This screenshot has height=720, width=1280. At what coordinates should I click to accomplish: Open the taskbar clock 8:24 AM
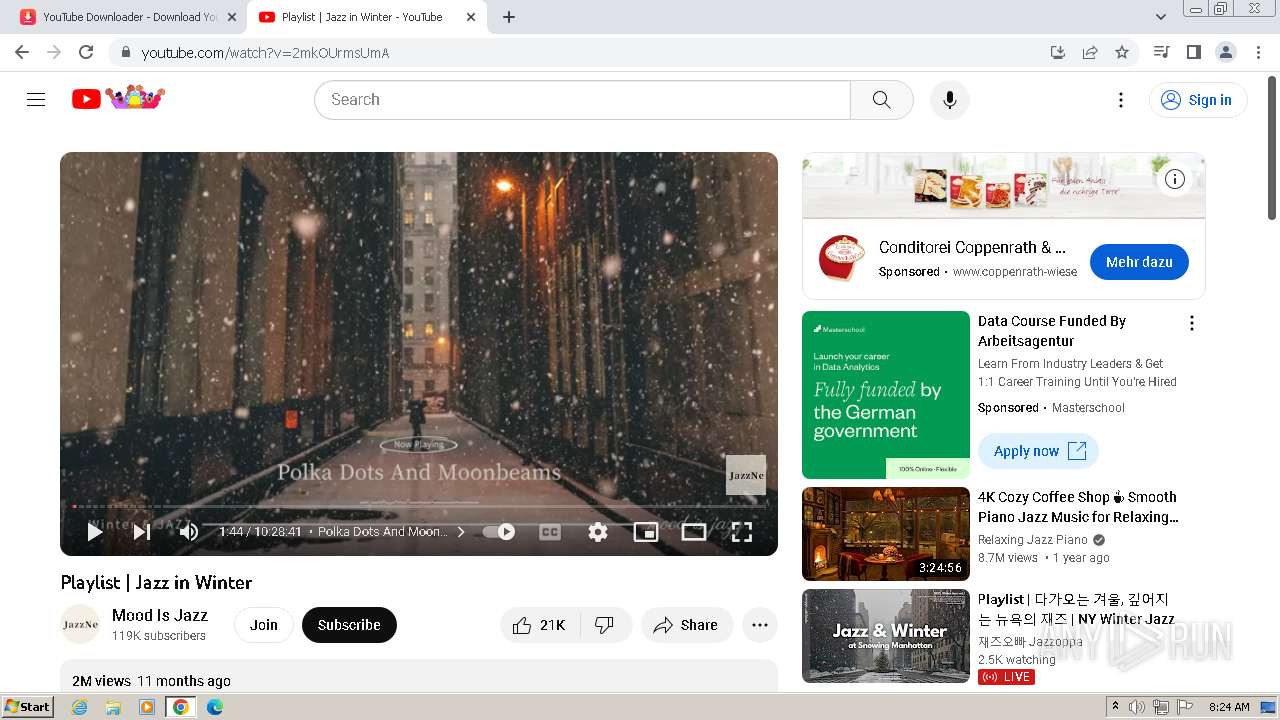click(x=1229, y=707)
